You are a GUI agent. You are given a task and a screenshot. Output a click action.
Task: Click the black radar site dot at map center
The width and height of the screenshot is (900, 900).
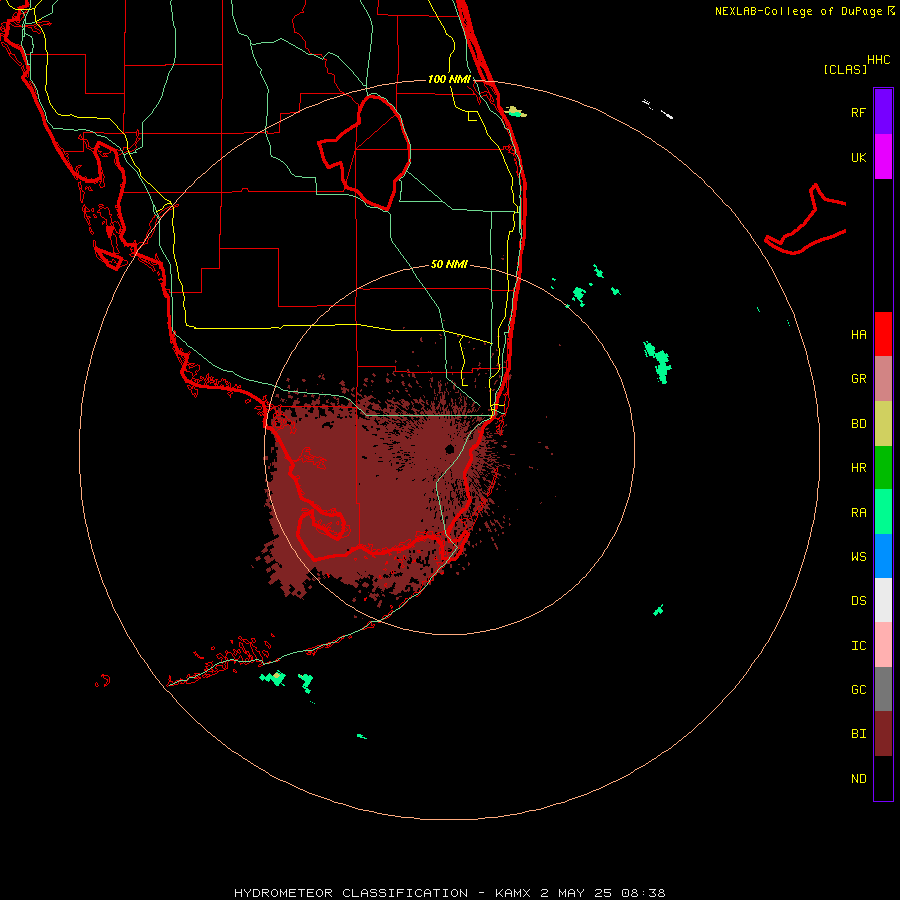[449, 449]
